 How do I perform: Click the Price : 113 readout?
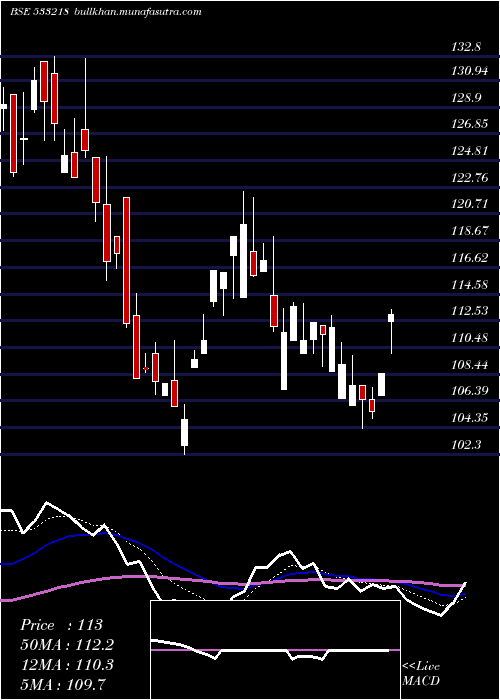click(62, 625)
